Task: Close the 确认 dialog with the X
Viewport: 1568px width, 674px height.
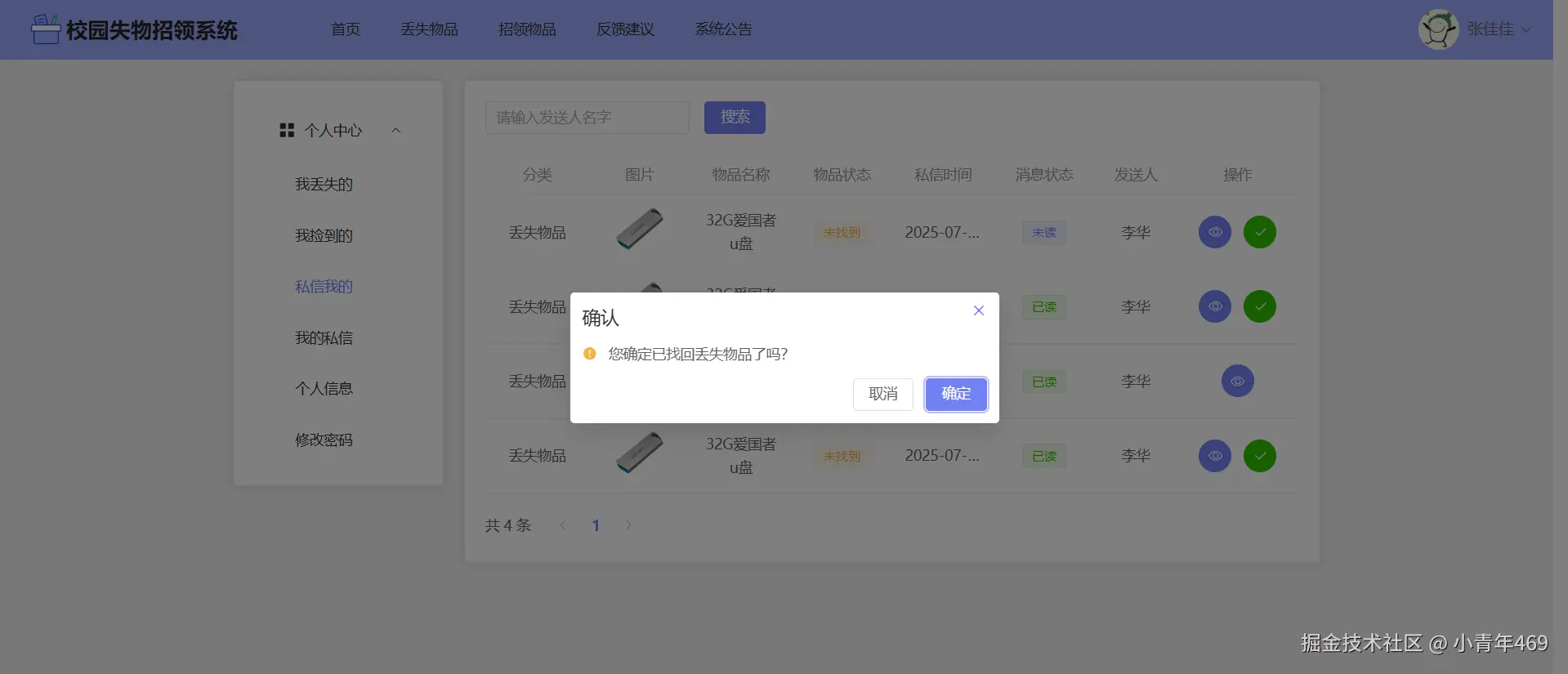Action: coord(979,310)
